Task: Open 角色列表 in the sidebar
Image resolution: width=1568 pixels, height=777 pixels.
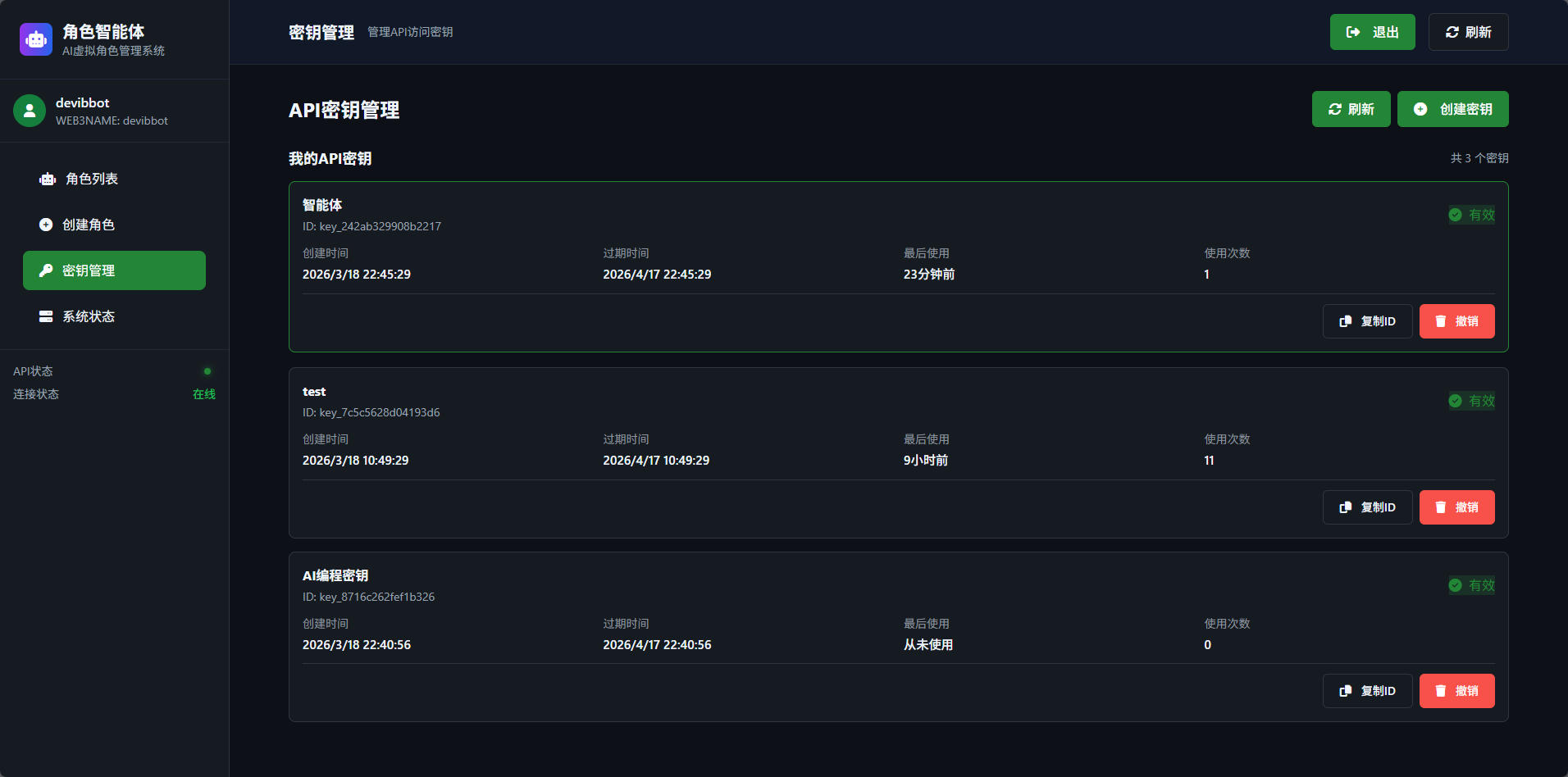Action: (114, 179)
